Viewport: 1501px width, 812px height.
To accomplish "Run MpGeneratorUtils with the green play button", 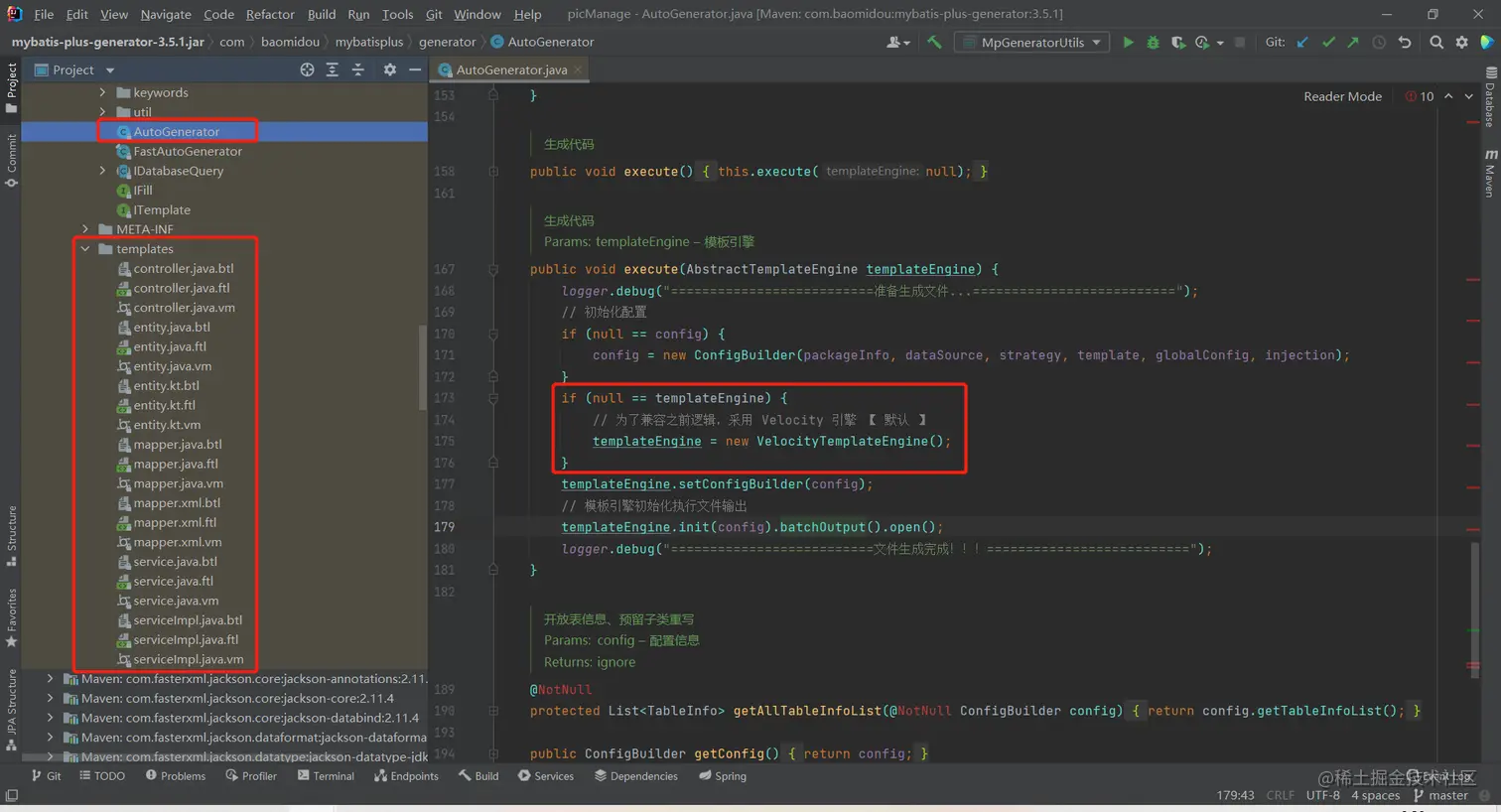I will (x=1128, y=43).
